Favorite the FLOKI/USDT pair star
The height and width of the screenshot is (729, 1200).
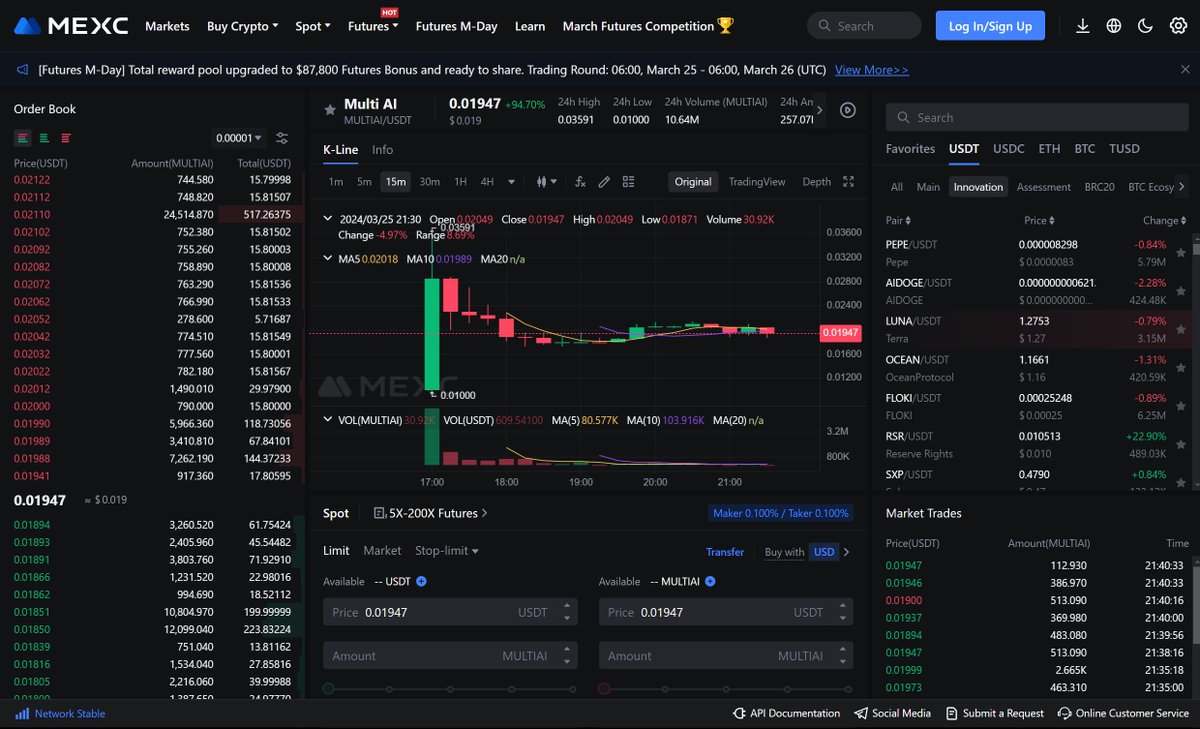1181,406
